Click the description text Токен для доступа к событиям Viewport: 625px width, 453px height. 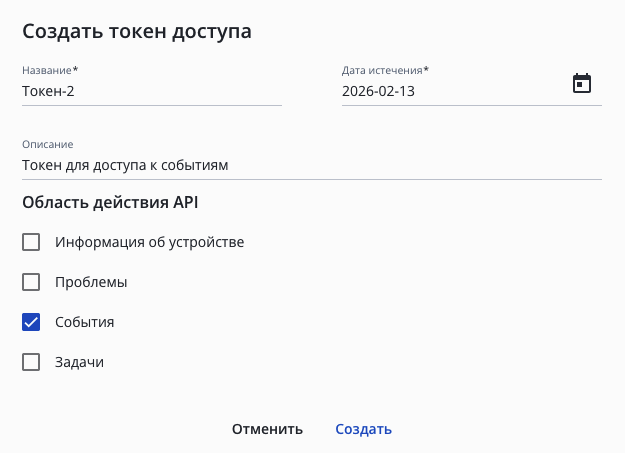coord(125,165)
